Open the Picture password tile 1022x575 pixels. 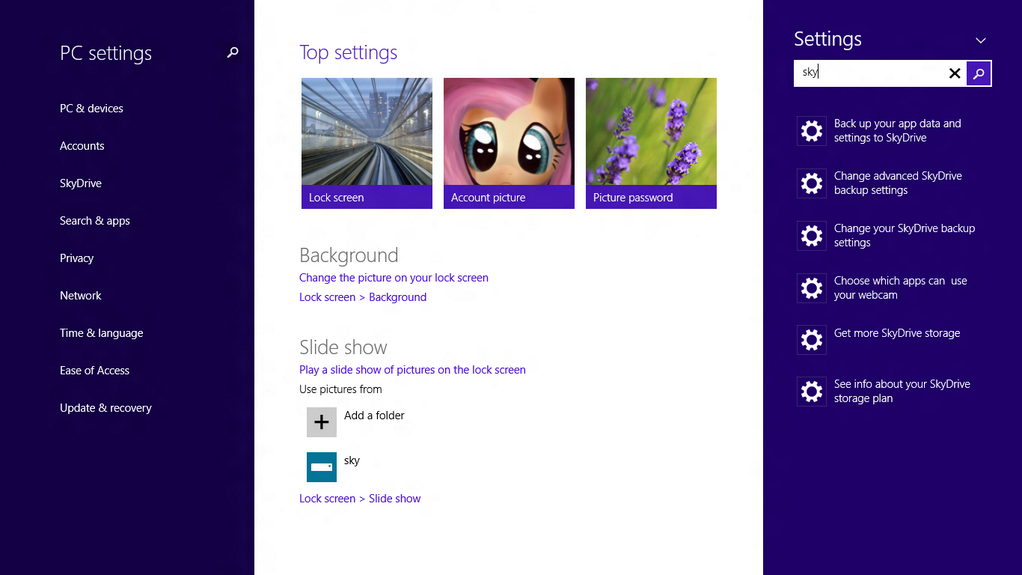(x=650, y=143)
